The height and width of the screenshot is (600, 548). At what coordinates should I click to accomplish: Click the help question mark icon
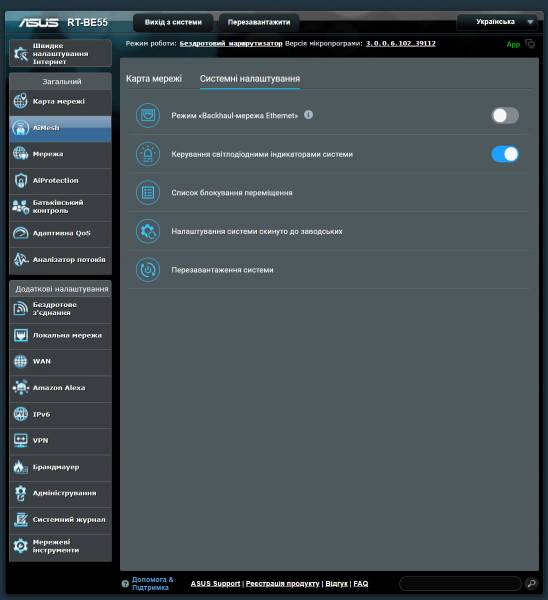coord(125,584)
